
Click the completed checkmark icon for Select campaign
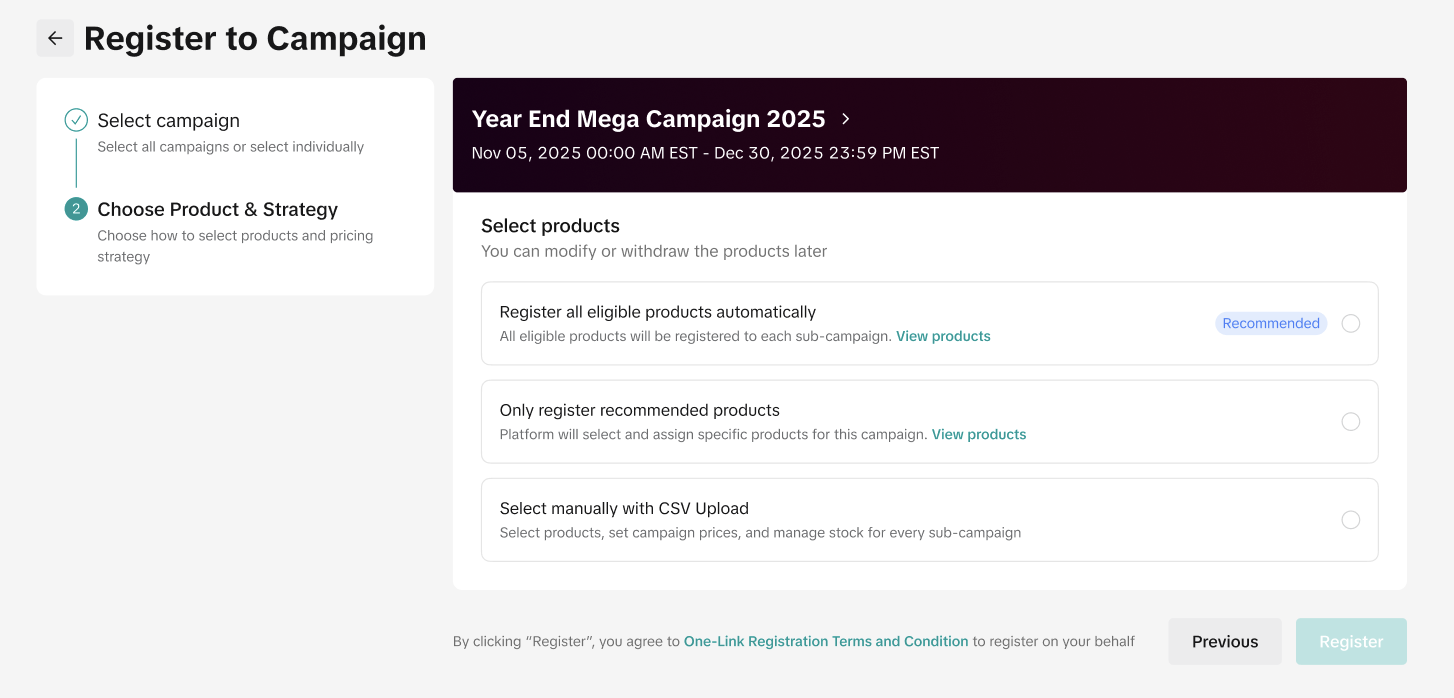click(76, 121)
